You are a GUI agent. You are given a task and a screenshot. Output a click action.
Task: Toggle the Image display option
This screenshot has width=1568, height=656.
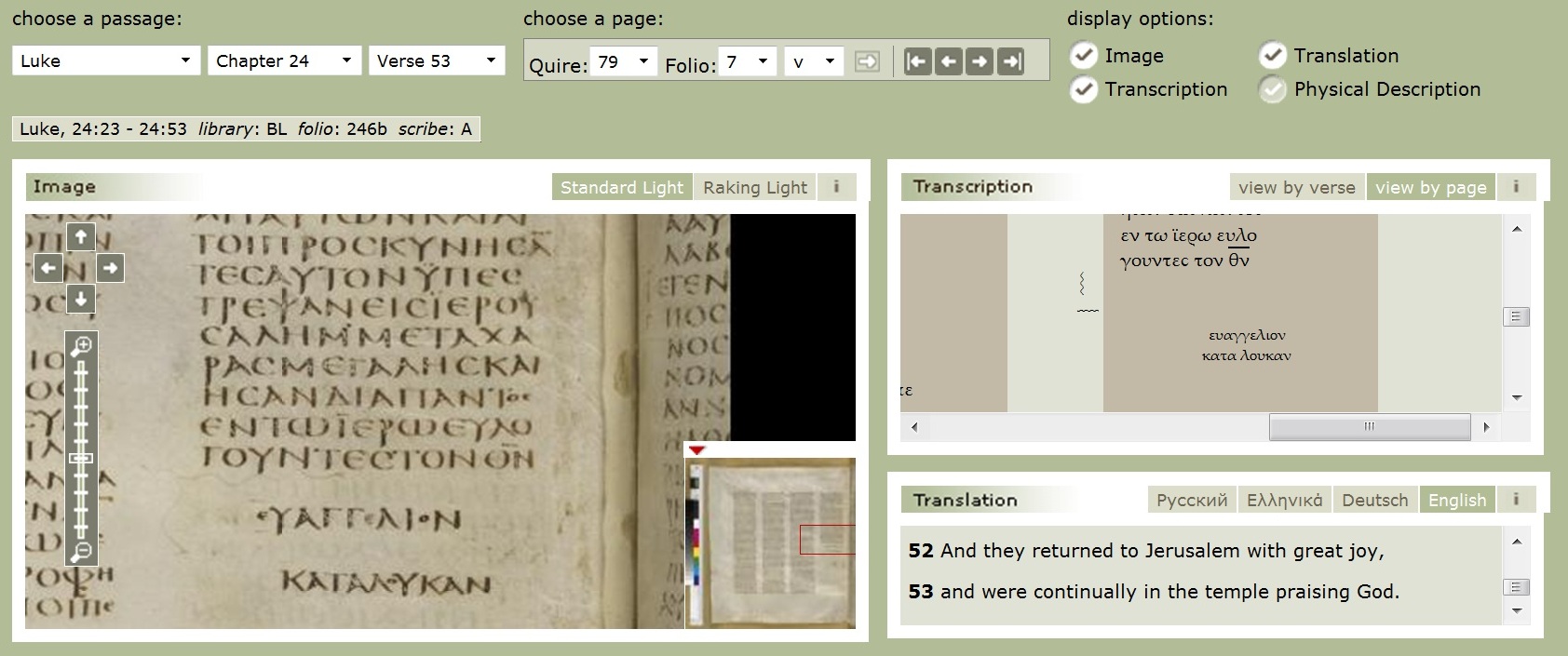pyautogui.click(x=1083, y=56)
